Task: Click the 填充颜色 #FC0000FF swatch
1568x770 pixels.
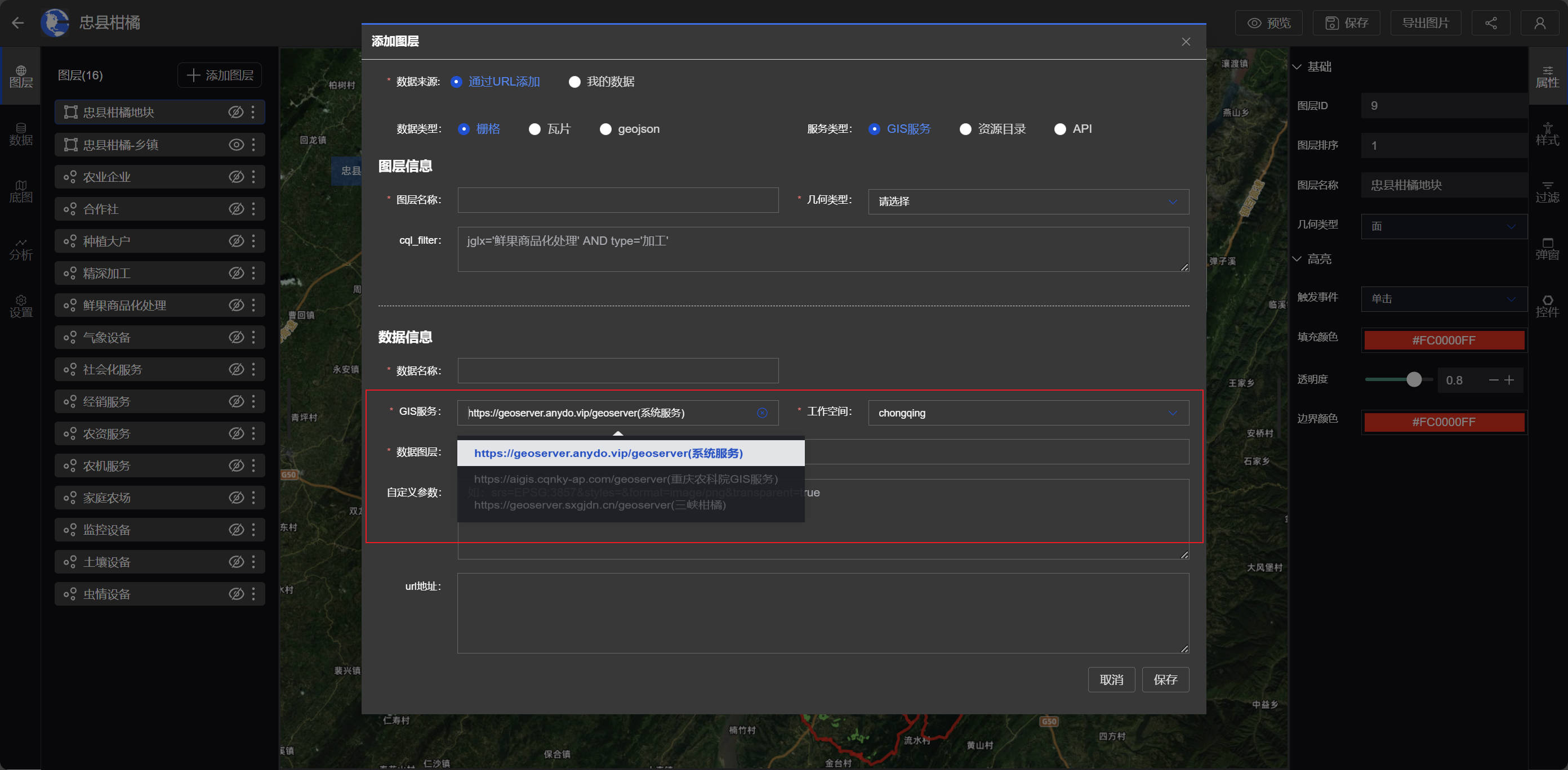Action: point(1444,340)
